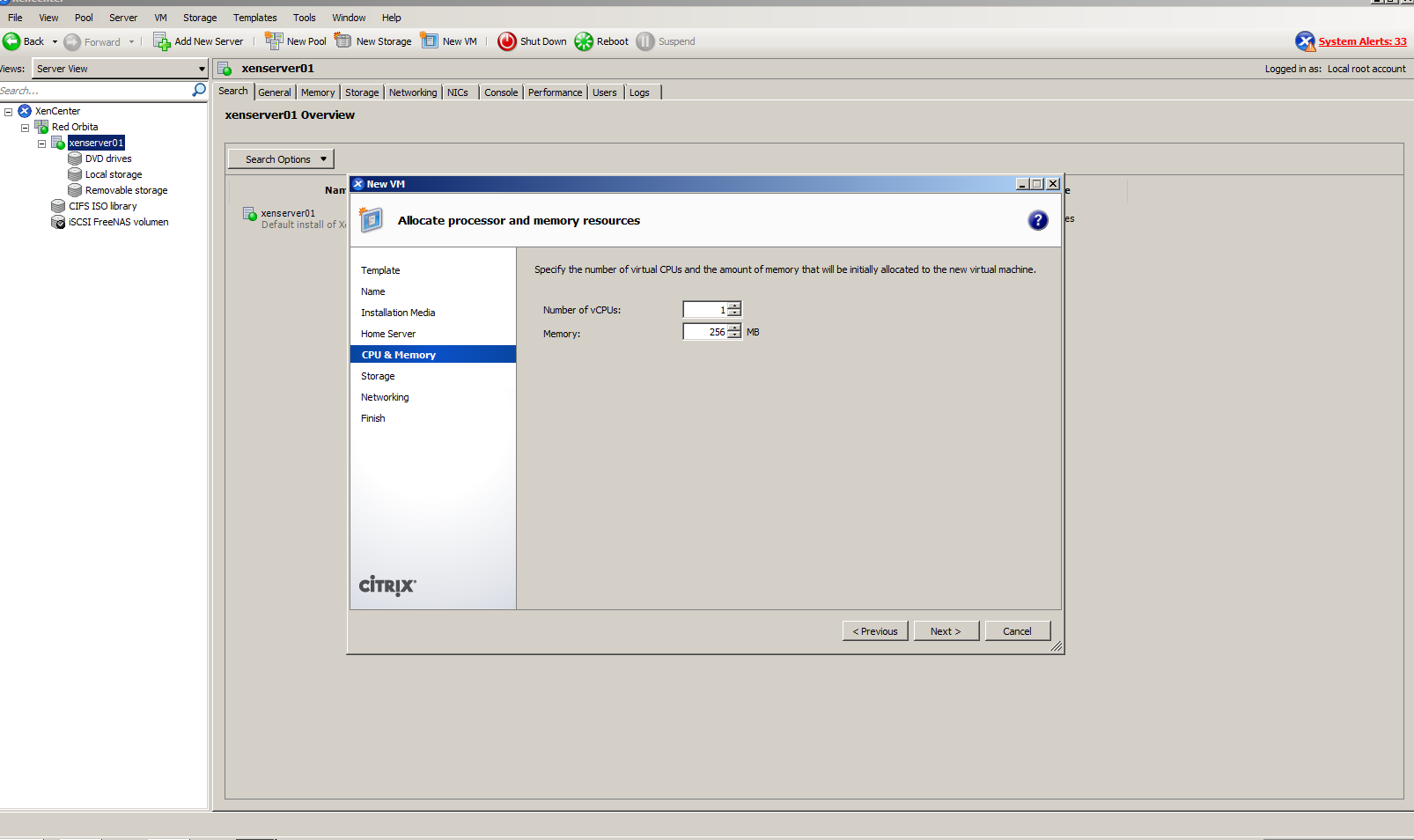Open the Server View dropdown
Screen dimensions: 1414x840
point(202,69)
